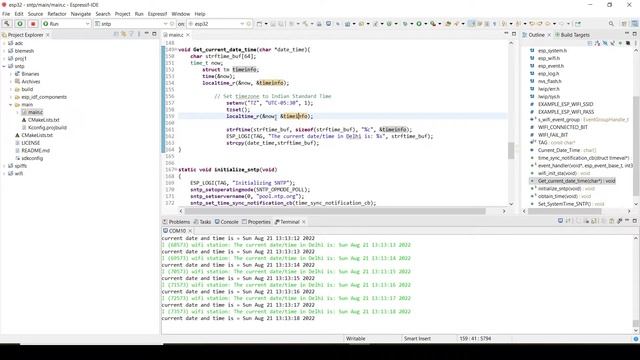The width and height of the screenshot is (640, 360).
Task: Edit sntp launch configuration gear icon
Action: coord(172,24)
